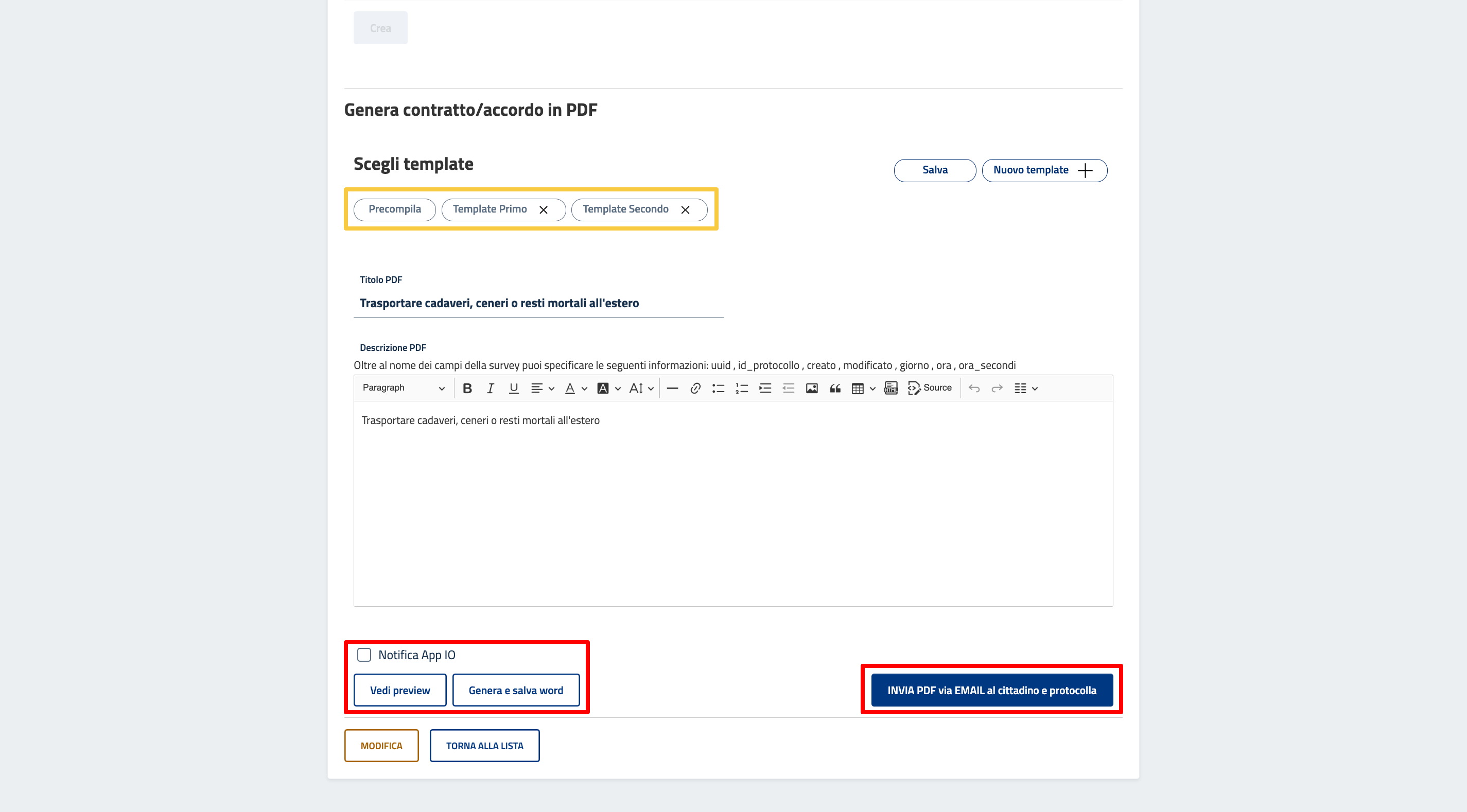Image resolution: width=1467 pixels, height=812 pixels.
Task: Toggle Source editing mode
Action: tap(930, 388)
